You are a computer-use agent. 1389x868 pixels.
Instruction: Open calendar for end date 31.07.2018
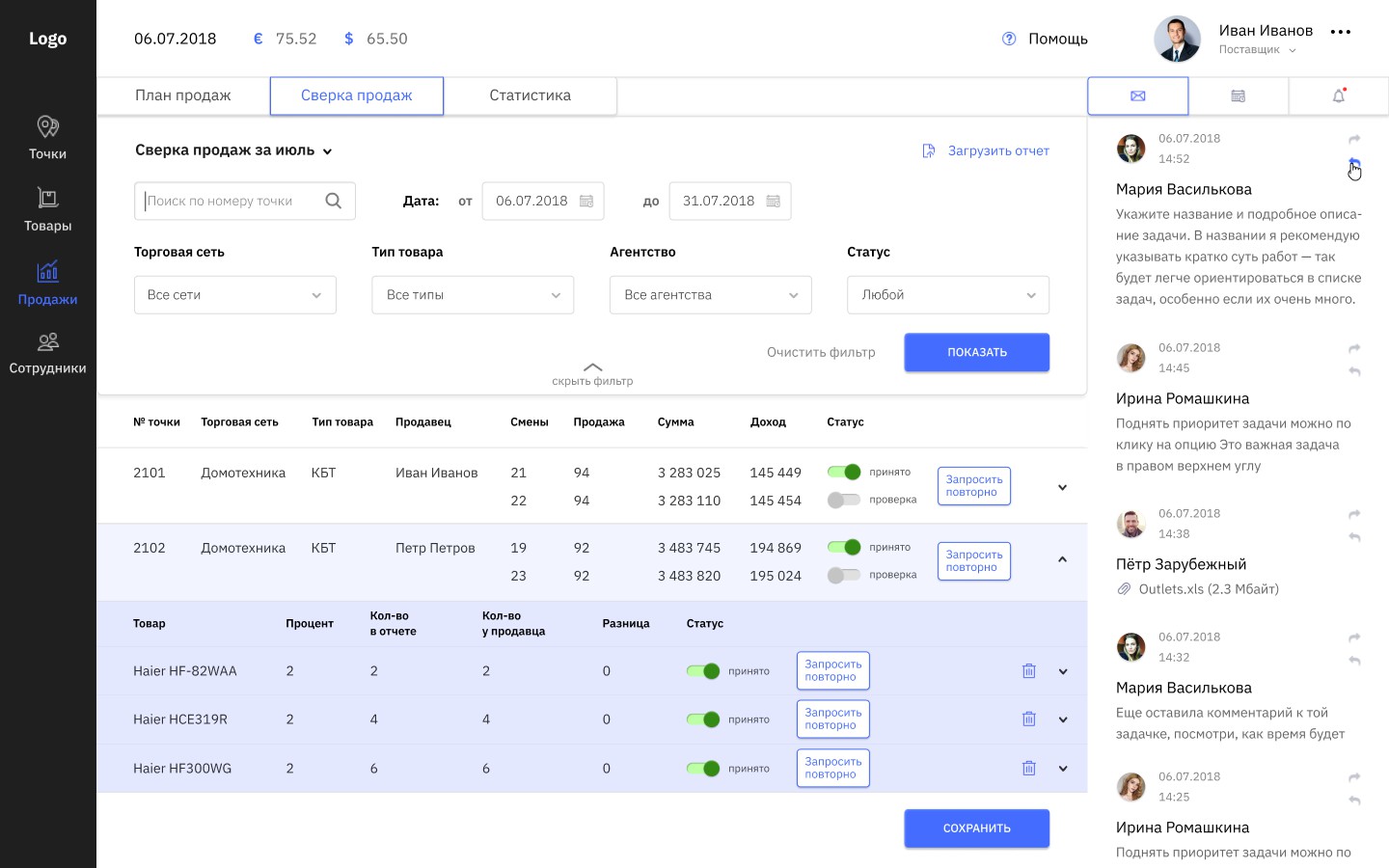pos(773,201)
